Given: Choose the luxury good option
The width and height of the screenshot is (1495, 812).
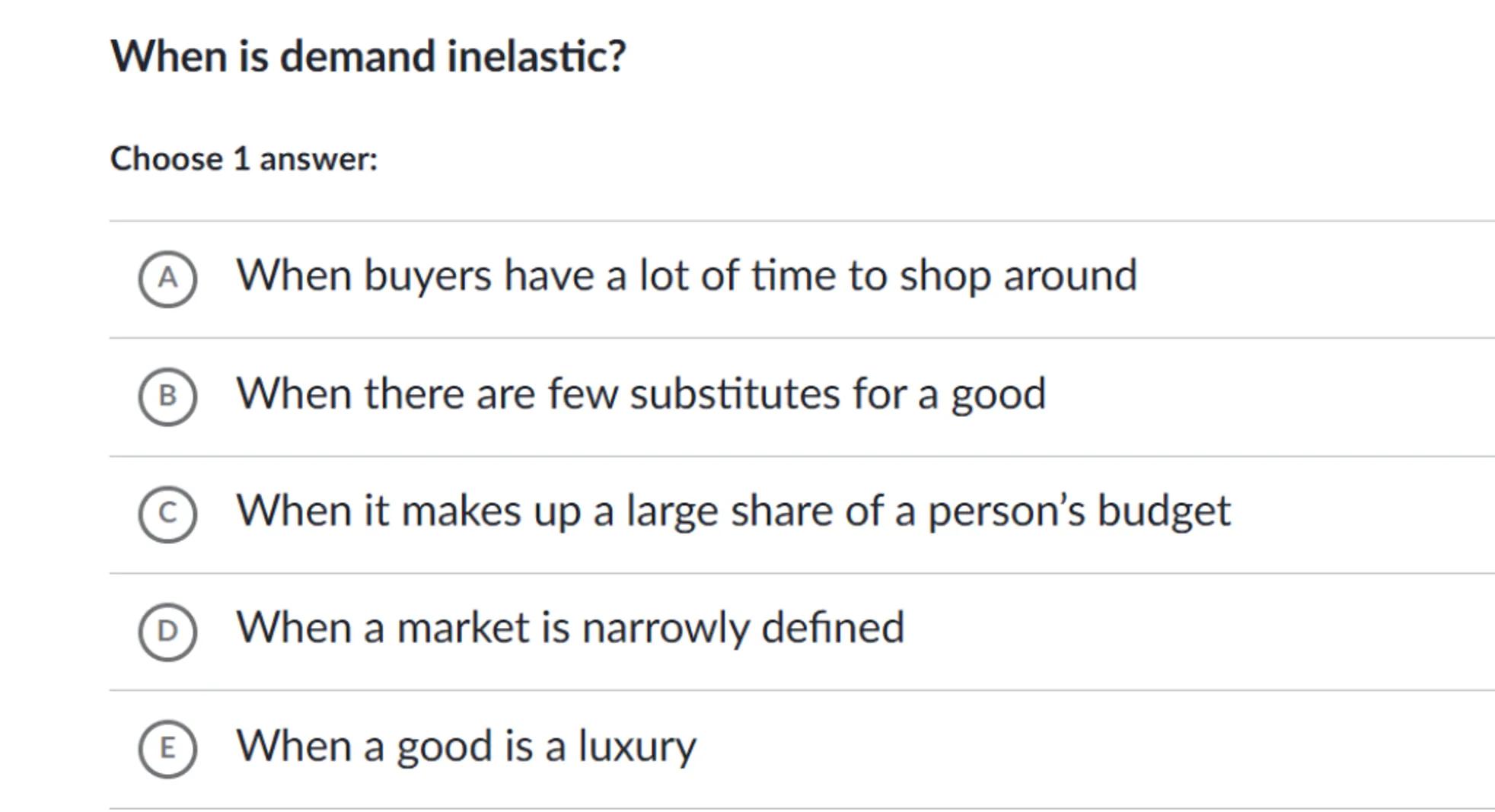Looking at the screenshot, I should coord(466,746).
